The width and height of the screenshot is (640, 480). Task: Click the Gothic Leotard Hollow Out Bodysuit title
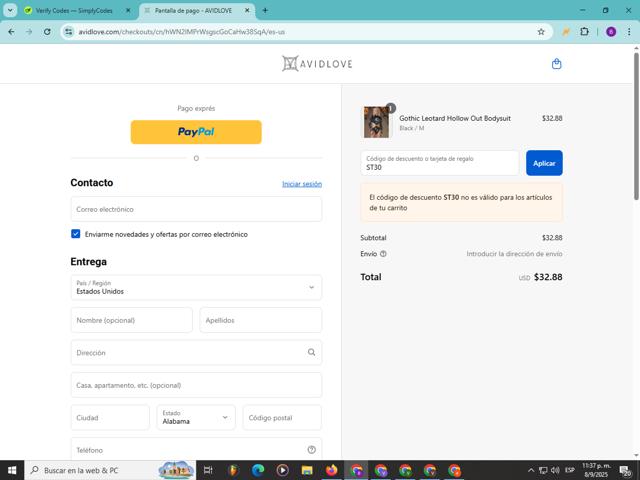455,118
